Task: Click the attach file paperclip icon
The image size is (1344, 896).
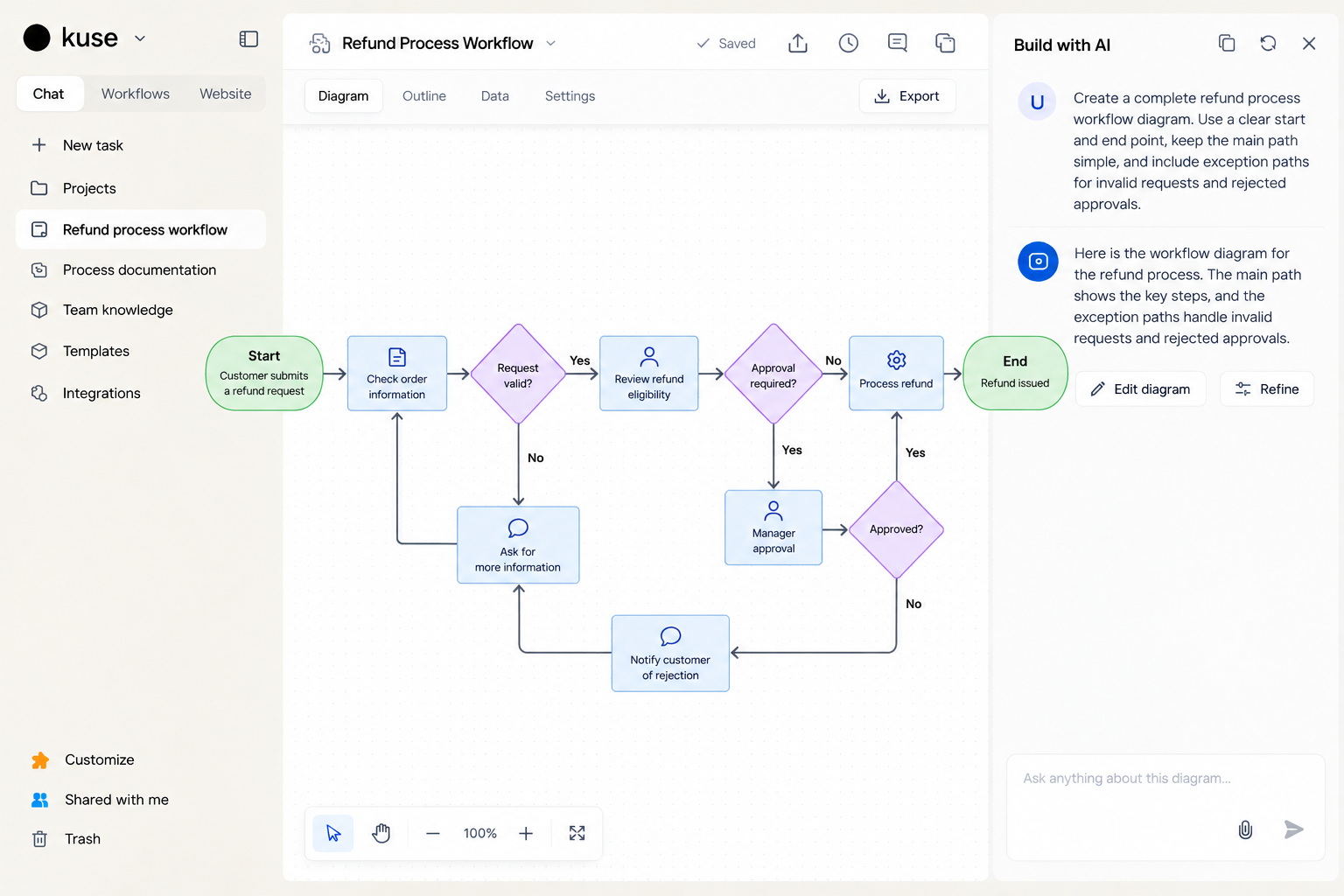Action: [1245, 829]
